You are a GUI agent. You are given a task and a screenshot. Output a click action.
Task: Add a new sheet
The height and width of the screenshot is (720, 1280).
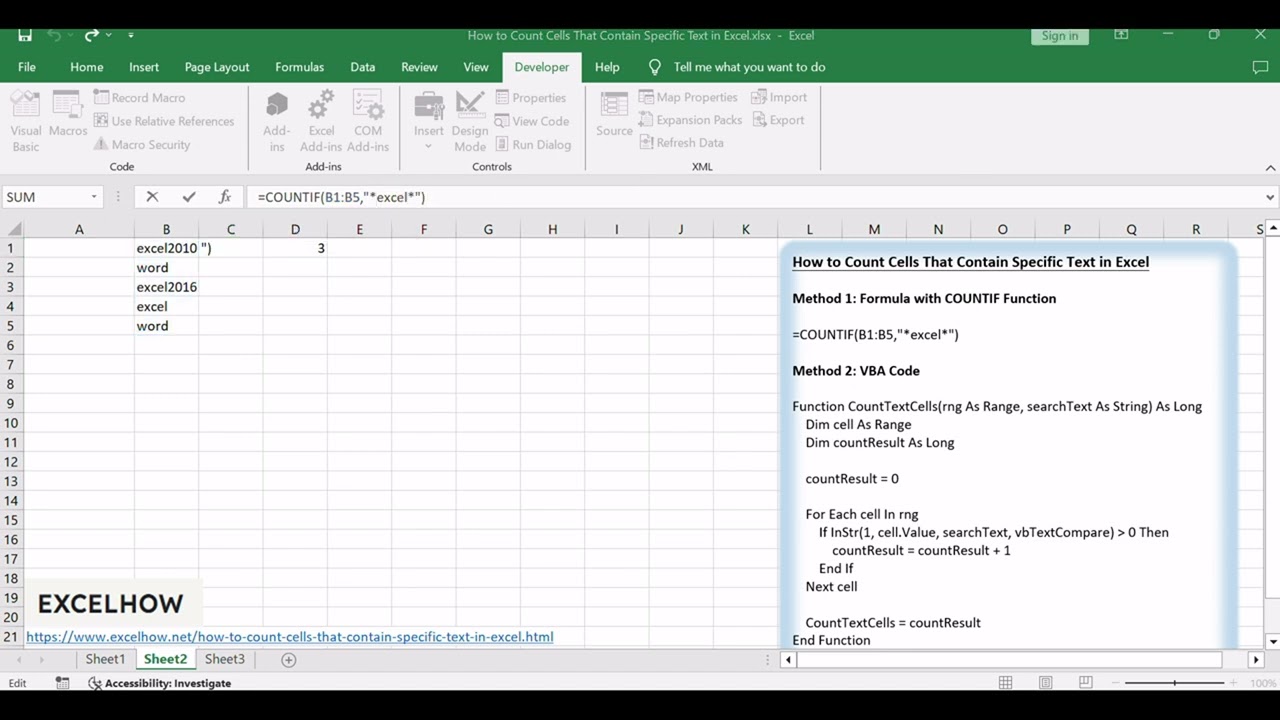(288, 659)
